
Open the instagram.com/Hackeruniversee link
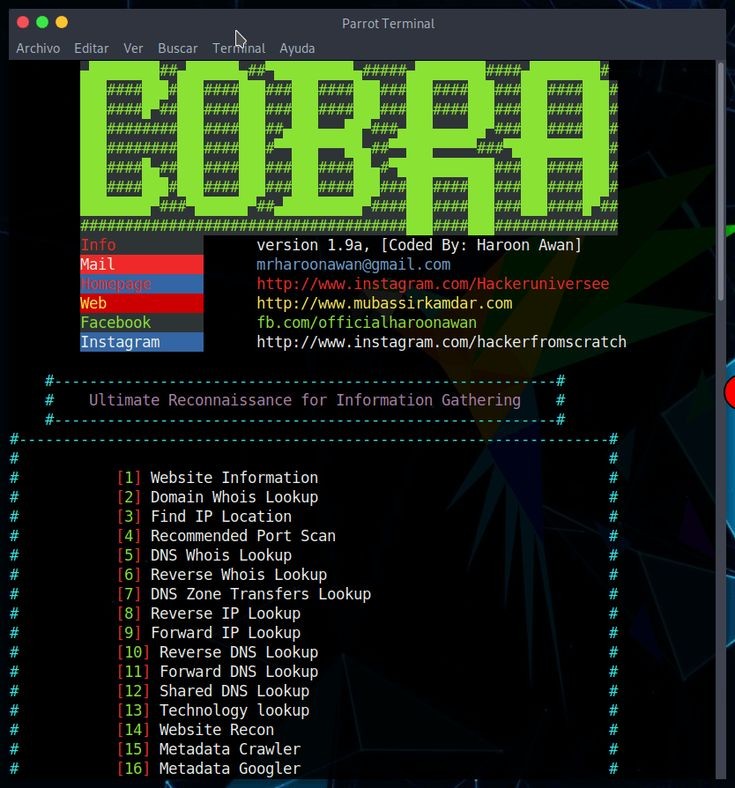tap(433, 284)
